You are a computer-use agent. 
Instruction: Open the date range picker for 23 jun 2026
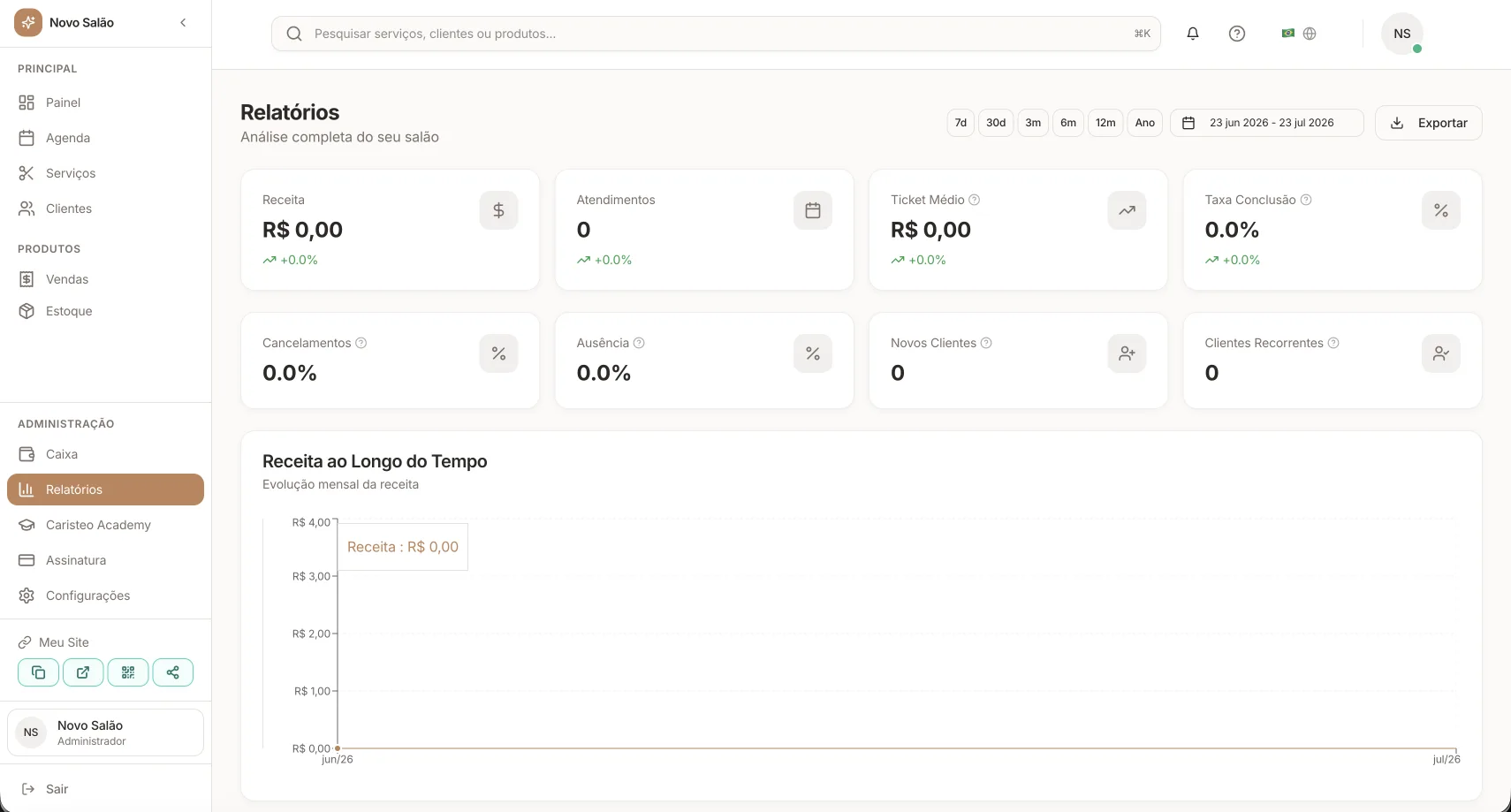(x=1267, y=123)
